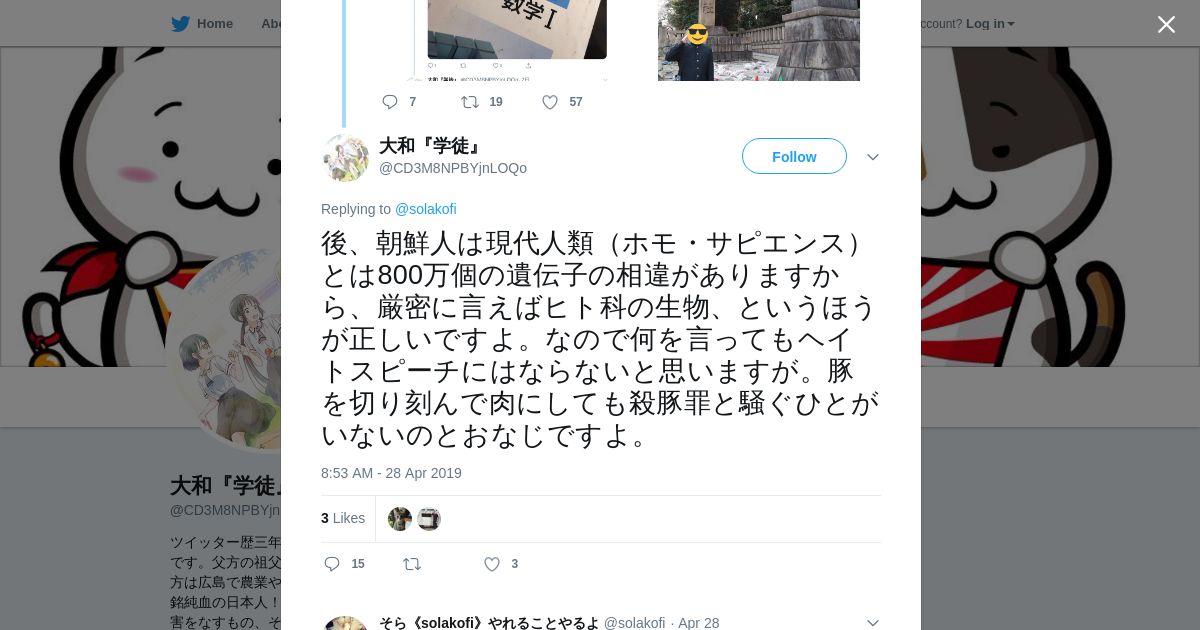Close the tweet overlay with X icon

(1166, 24)
